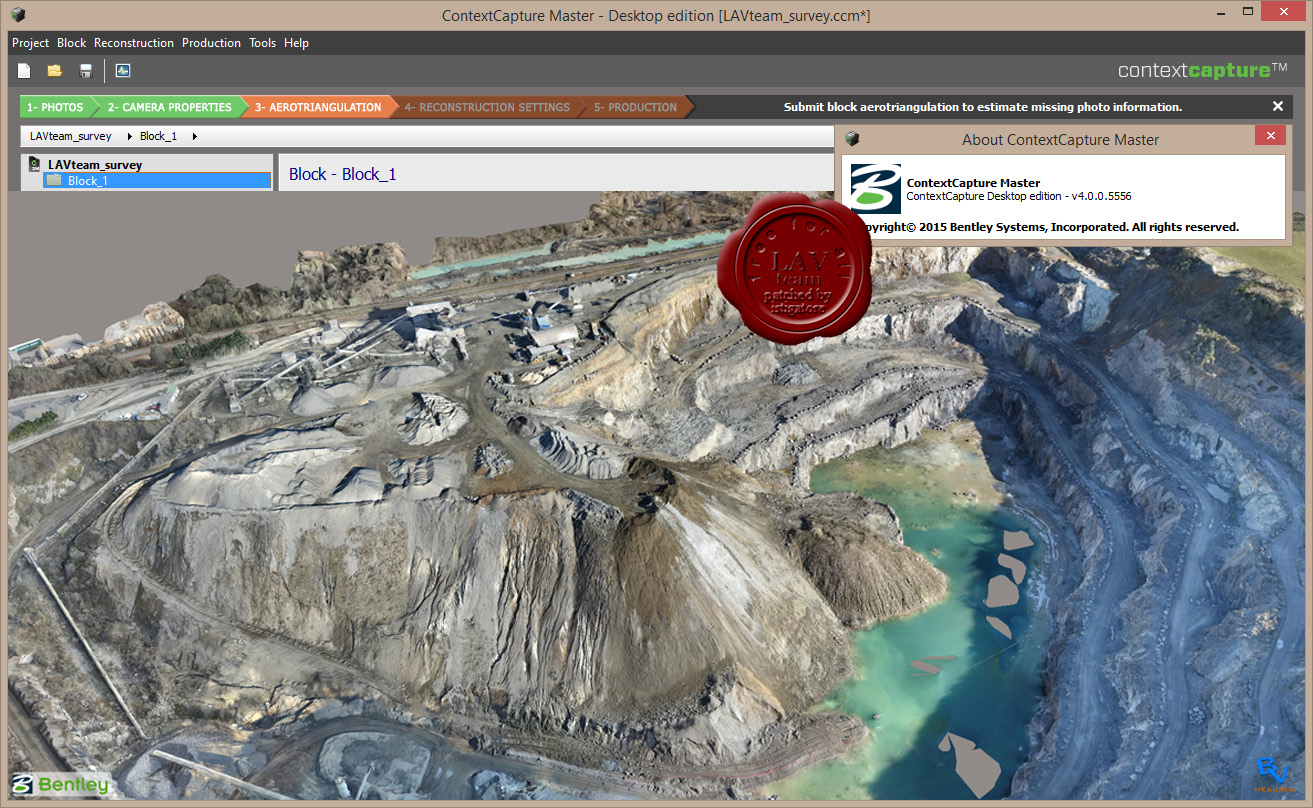Select LAVteam_survey in the project tree
Image resolution: width=1313 pixels, height=808 pixels.
[x=95, y=165]
